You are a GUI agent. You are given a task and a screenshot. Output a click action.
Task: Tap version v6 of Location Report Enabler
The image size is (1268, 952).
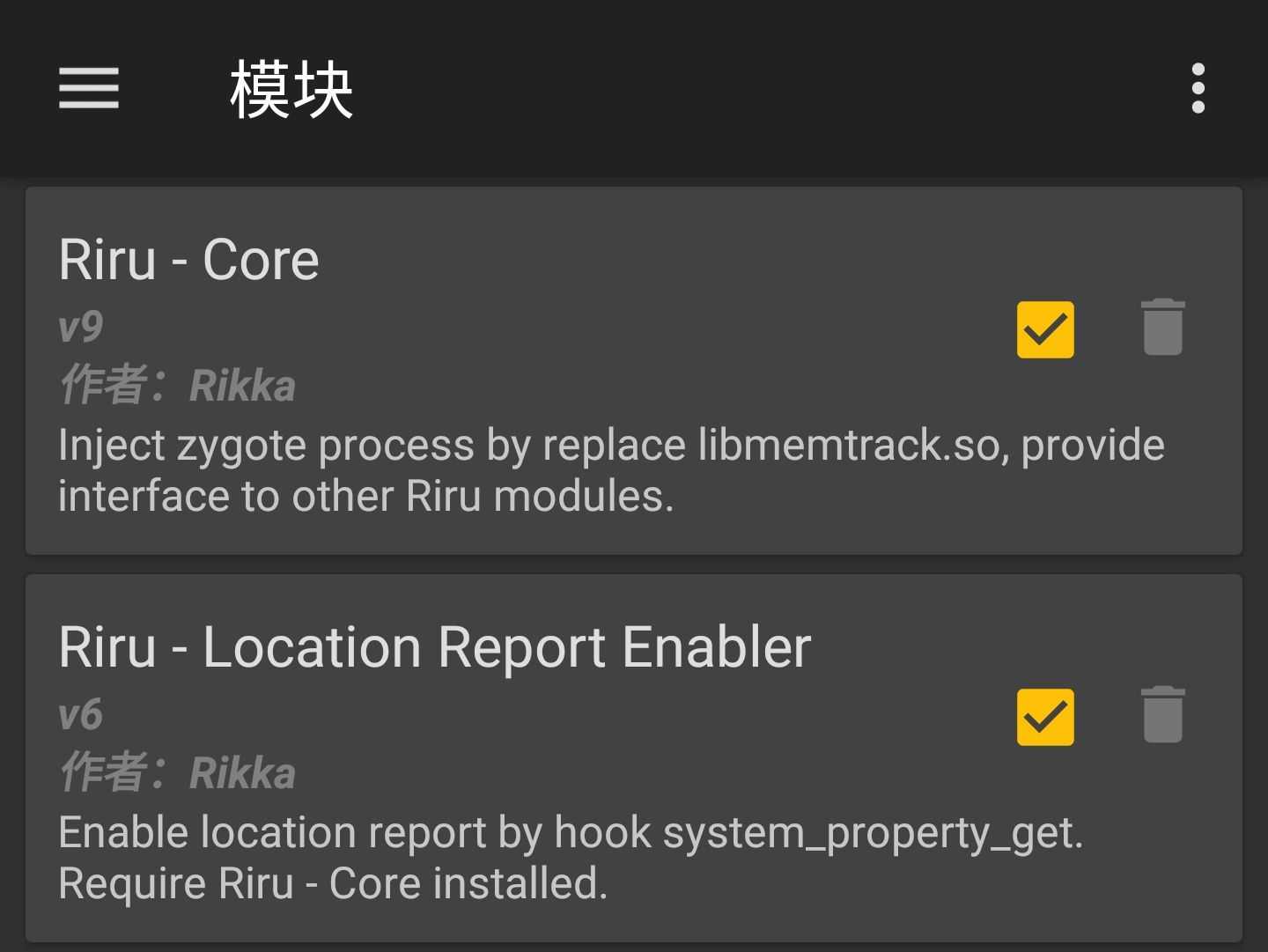(81, 715)
